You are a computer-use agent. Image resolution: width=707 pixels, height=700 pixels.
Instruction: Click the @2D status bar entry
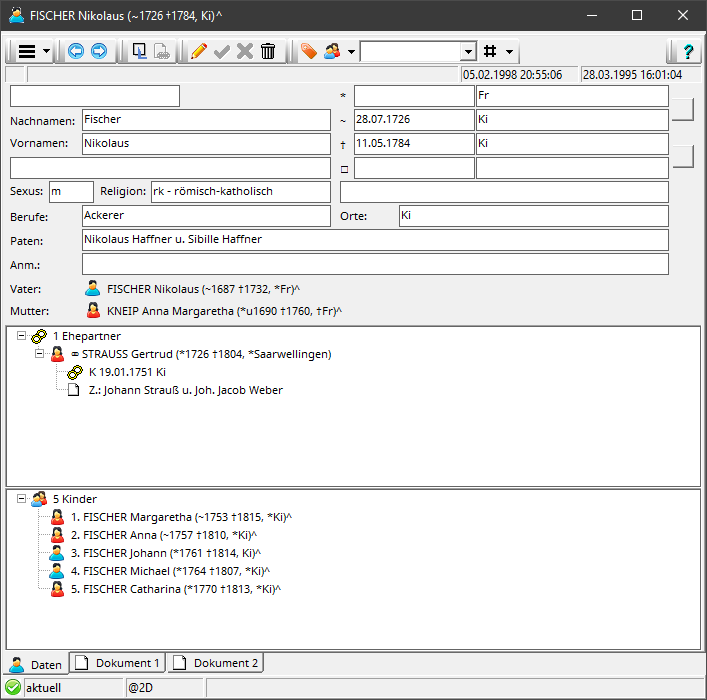point(164,688)
